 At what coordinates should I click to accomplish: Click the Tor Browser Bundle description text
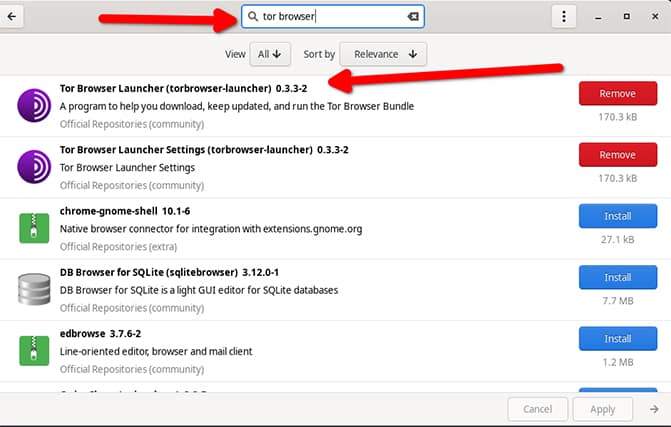pyautogui.click(x=237, y=106)
